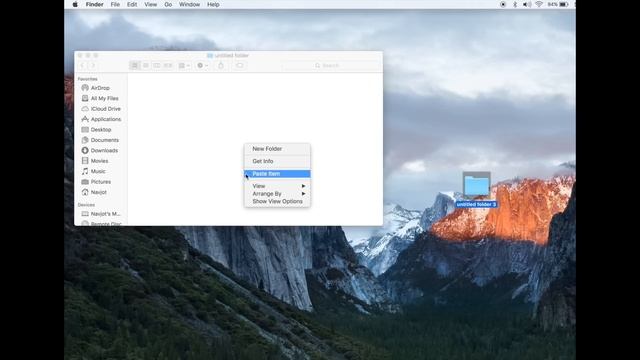This screenshot has width=640, height=360.
Task: Focus the Finder Search field
Action: pos(331,65)
